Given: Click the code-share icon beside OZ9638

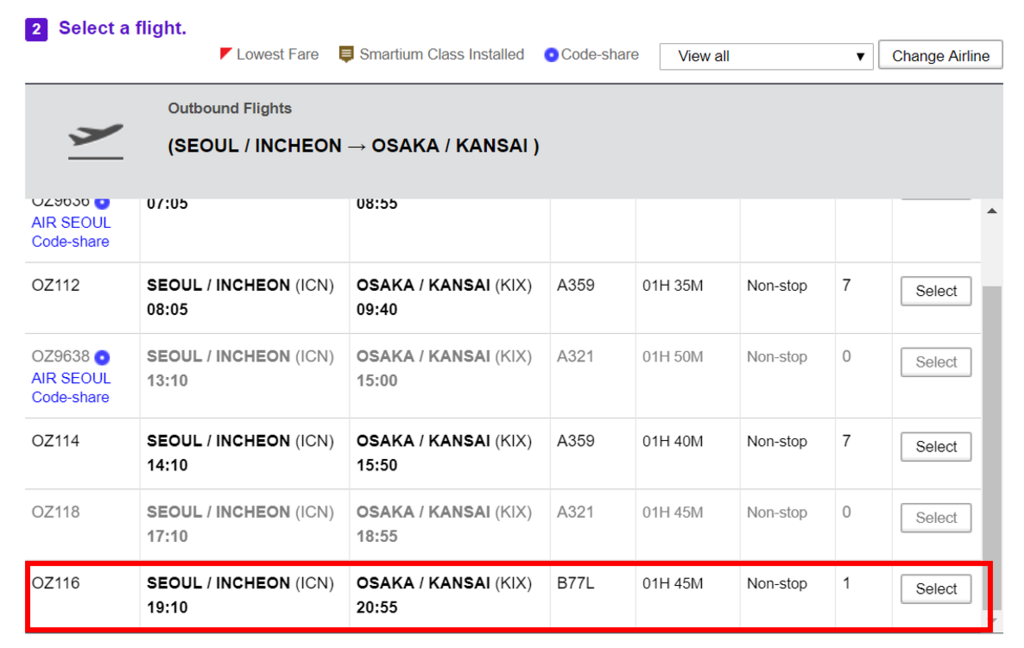Looking at the screenshot, I should (x=102, y=357).
